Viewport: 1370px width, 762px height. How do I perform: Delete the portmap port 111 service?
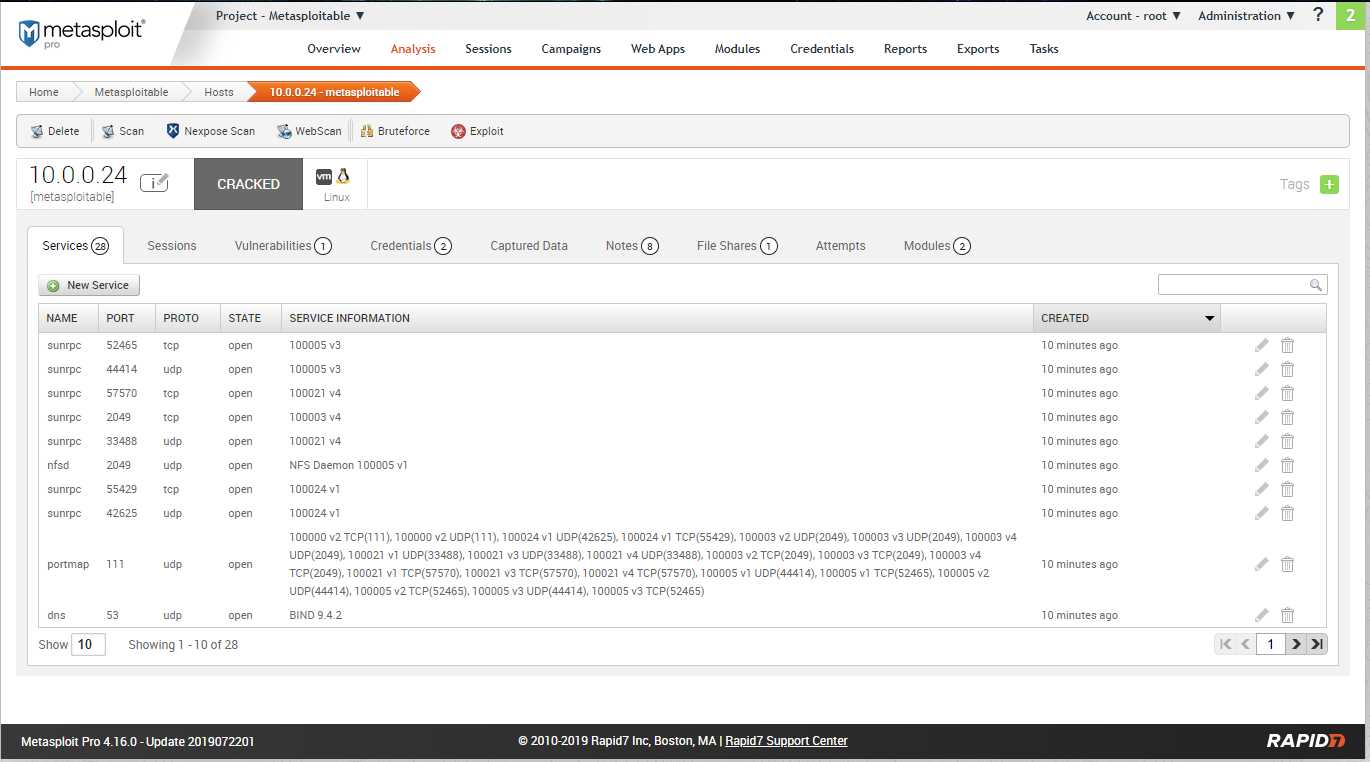(1287, 564)
